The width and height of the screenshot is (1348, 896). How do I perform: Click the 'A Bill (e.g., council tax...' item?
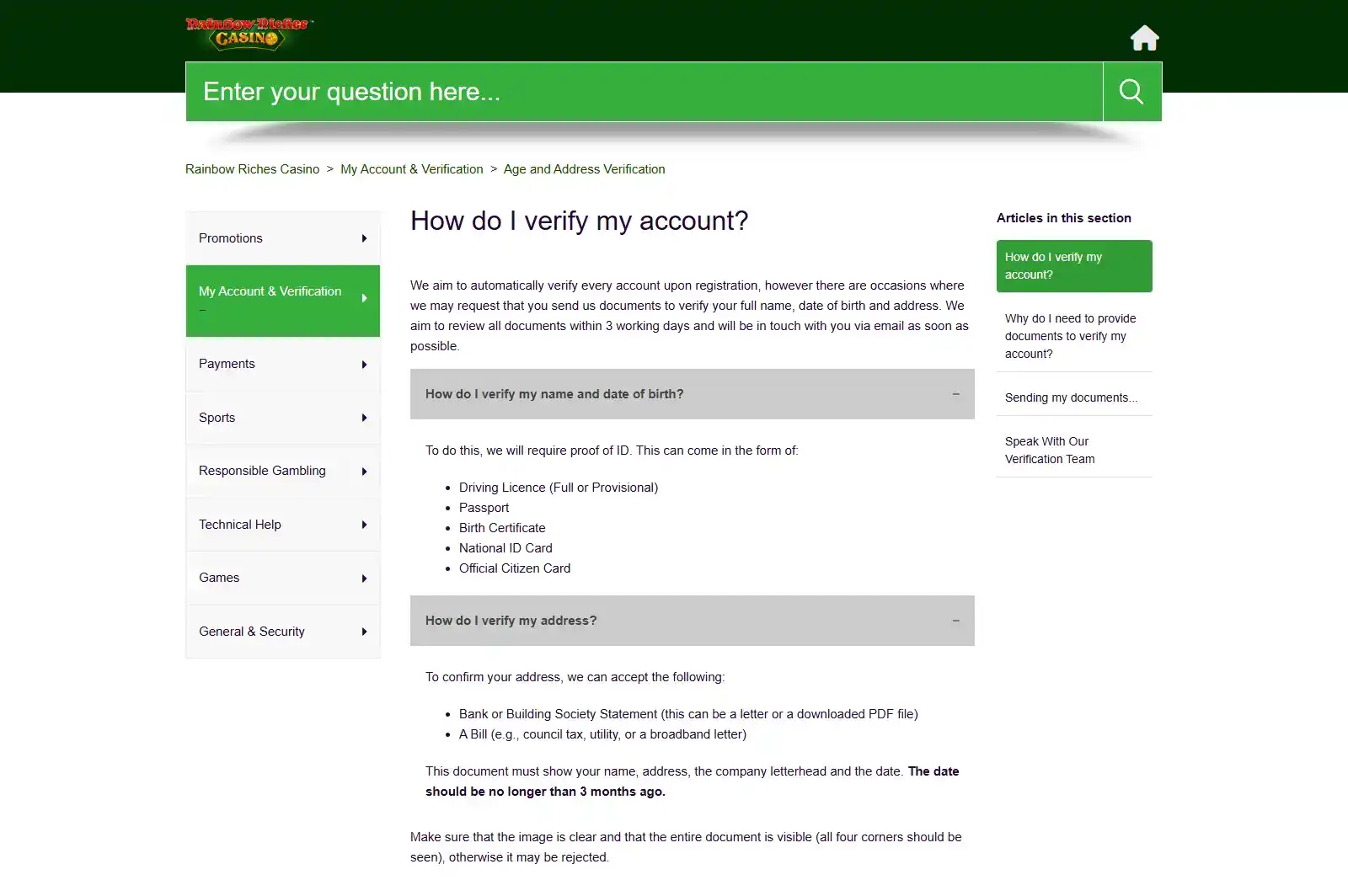coord(602,734)
